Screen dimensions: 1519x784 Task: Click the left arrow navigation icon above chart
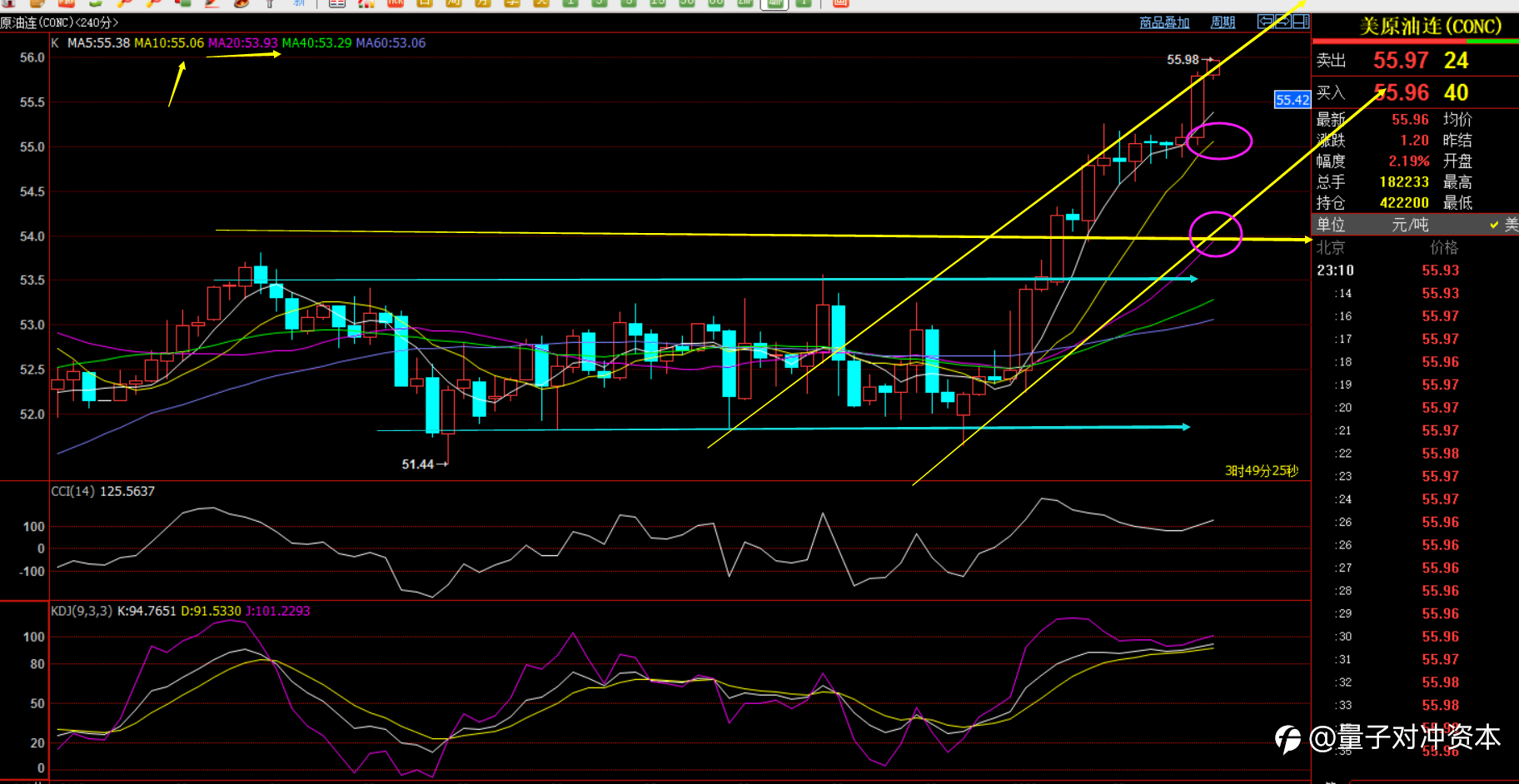pyautogui.click(x=1265, y=22)
